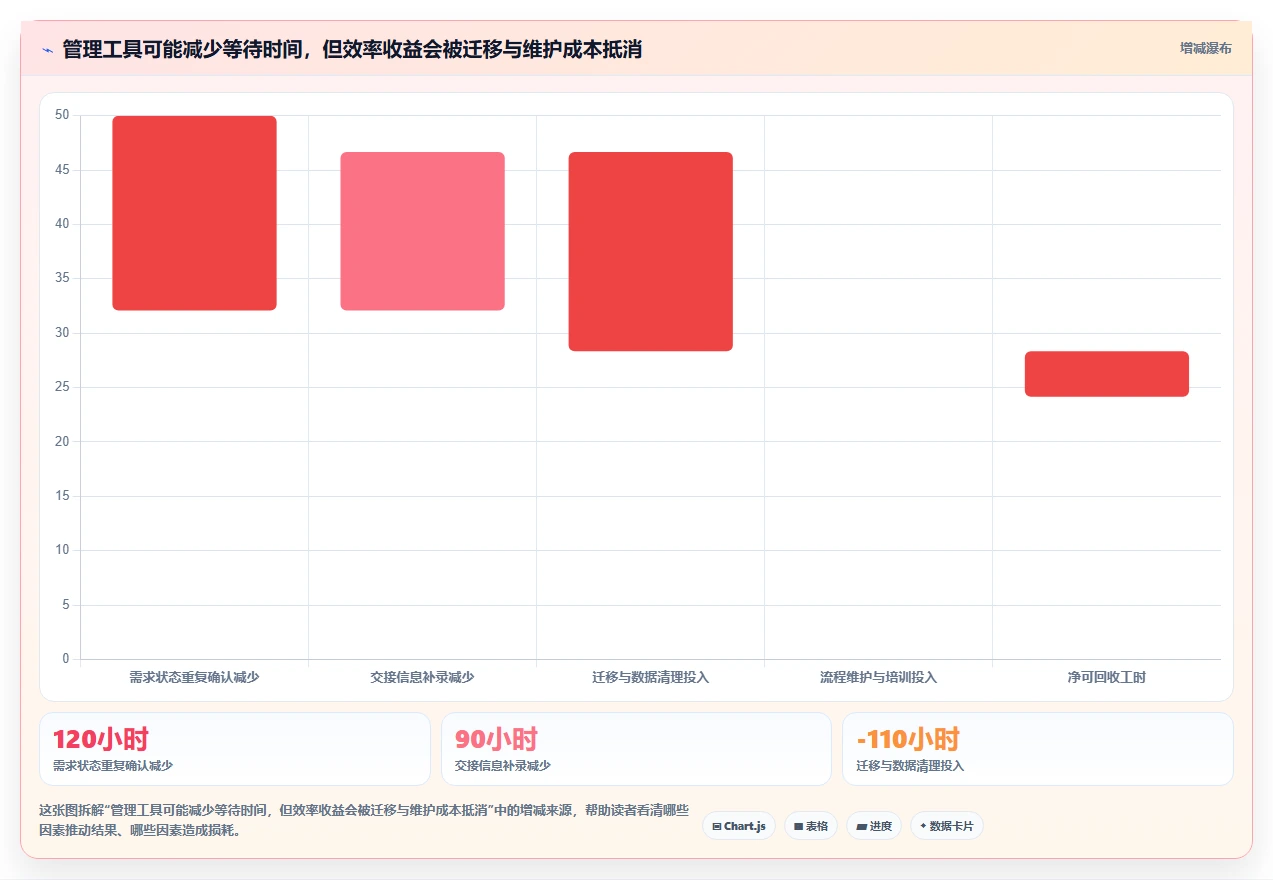The height and width of the screenshot is (880, 1273).
Task: Click the chart title about 管理工具可能减少等待时间
Action: pos(352,49)
